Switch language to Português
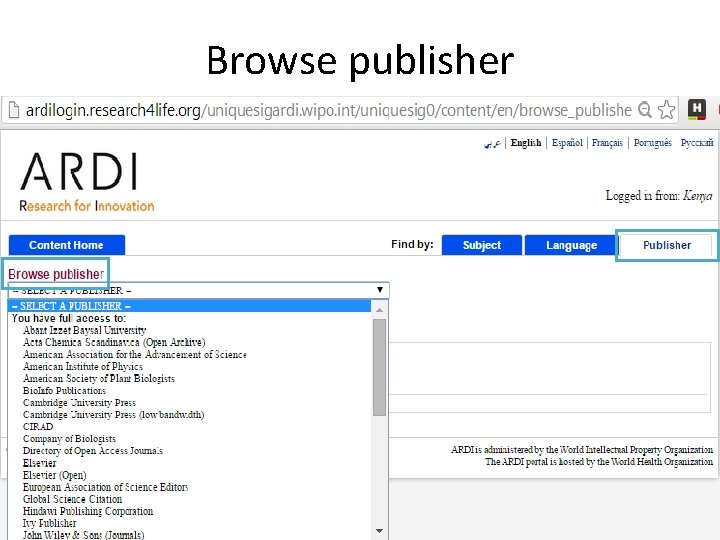The height and width of the screenshot is (540, 720). (x=652, y=143)
